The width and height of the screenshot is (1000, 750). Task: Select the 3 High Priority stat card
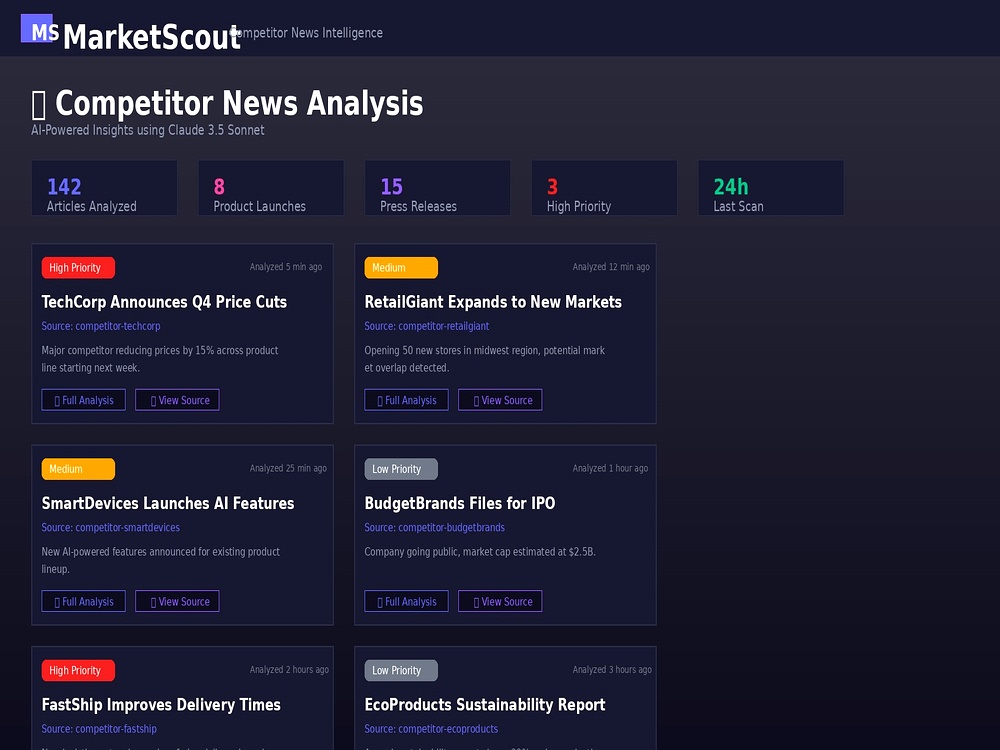[605, 188]
